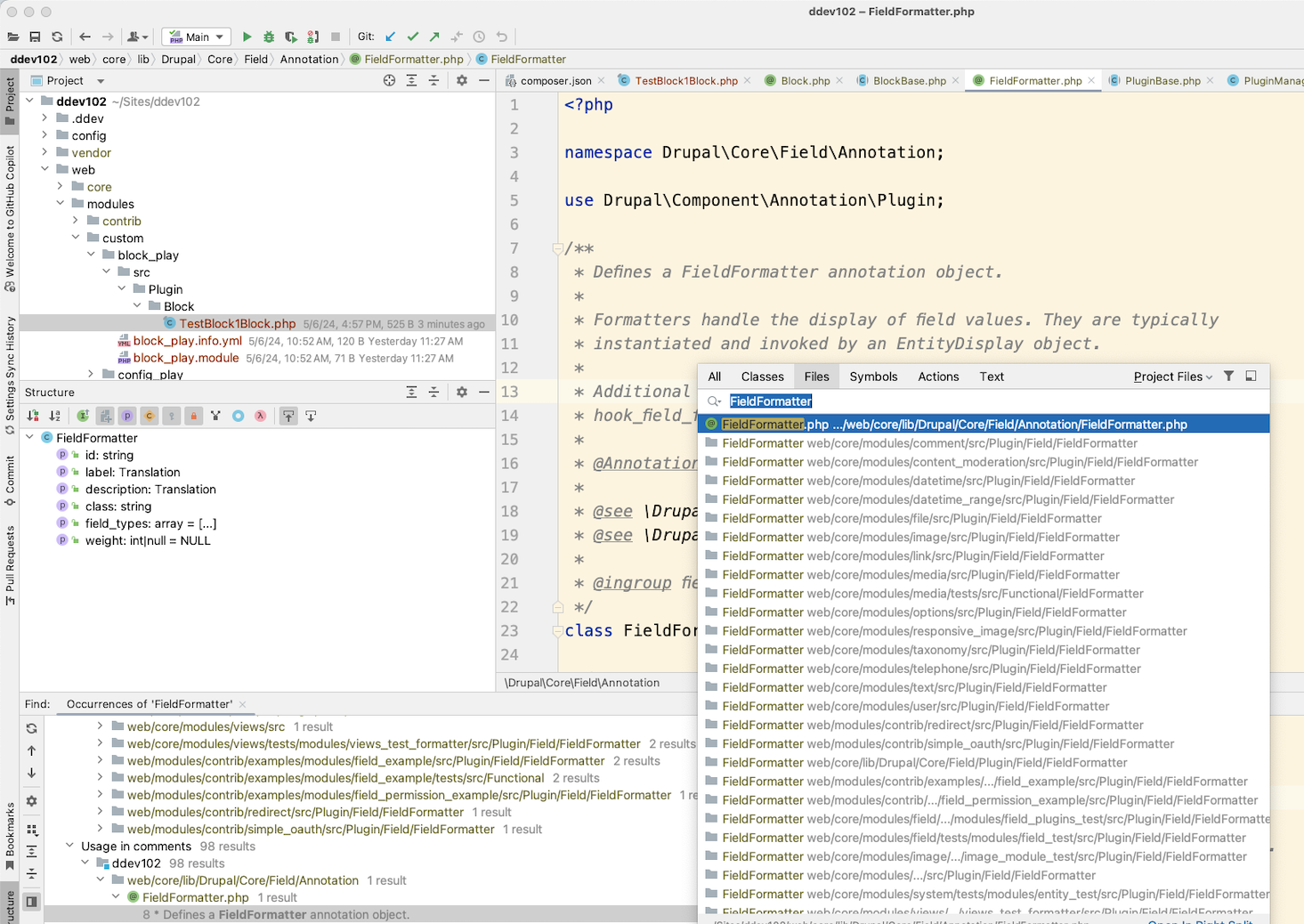Expand all in Structure panel header

tap(411, 392)
